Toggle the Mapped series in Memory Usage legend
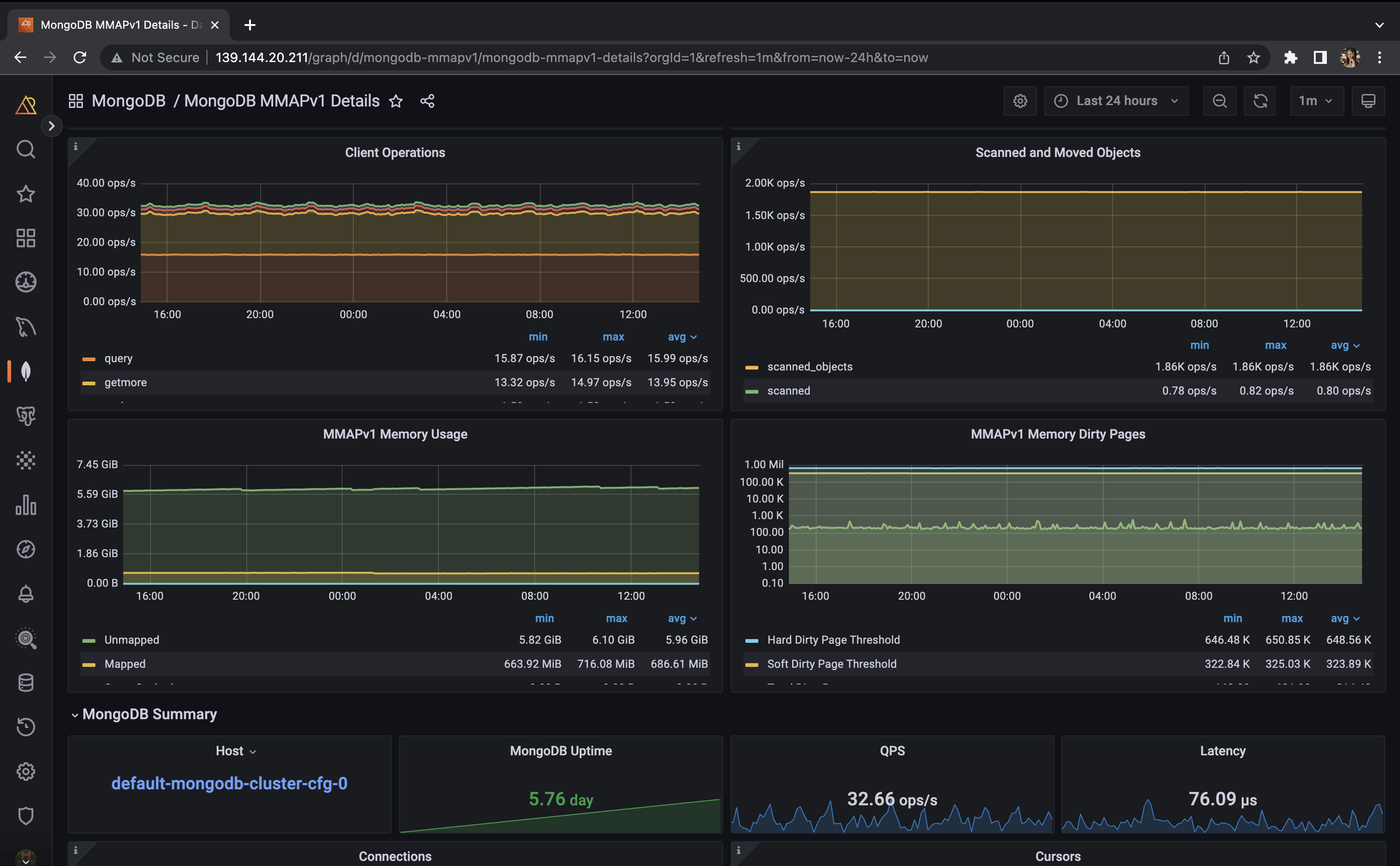The width and height of the screenshot is (1400, 866). click(x=125, y=664)
